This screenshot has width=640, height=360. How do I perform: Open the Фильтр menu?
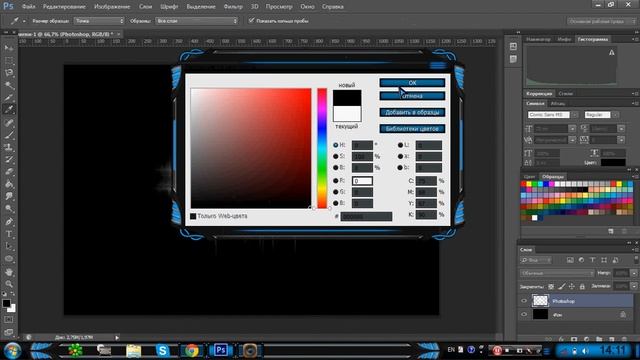(233, 7)
